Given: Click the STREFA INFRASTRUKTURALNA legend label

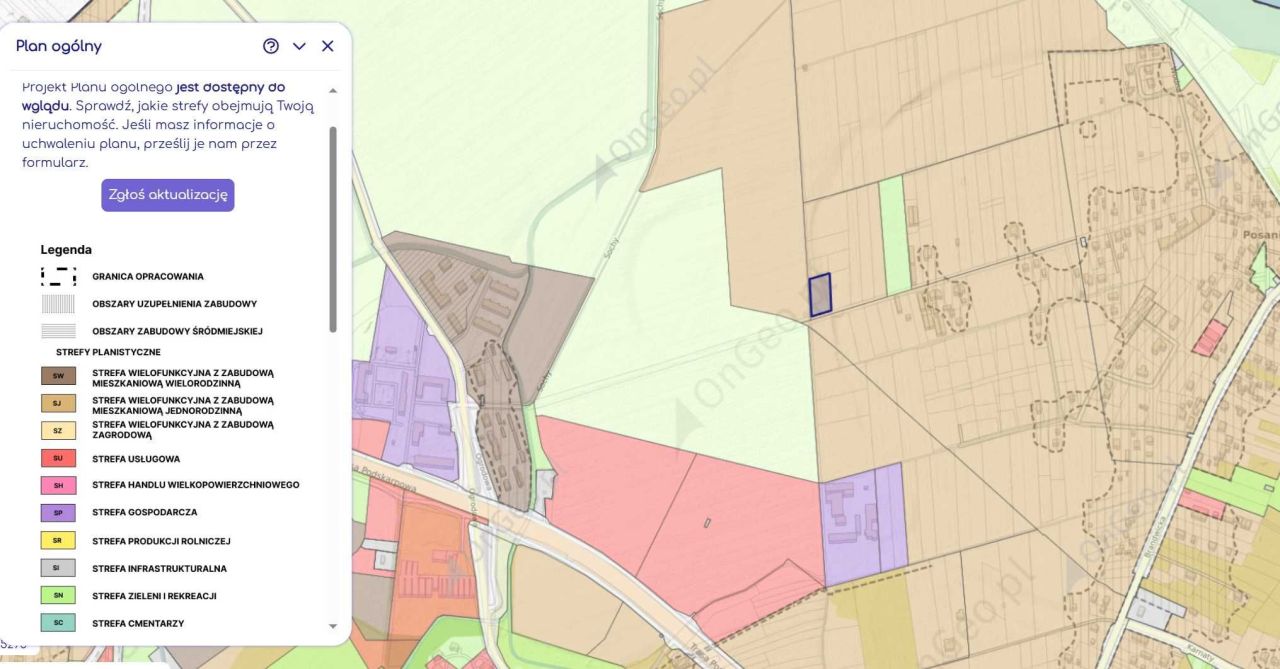Looking at the screenshot, I should (x=159, y=568).
